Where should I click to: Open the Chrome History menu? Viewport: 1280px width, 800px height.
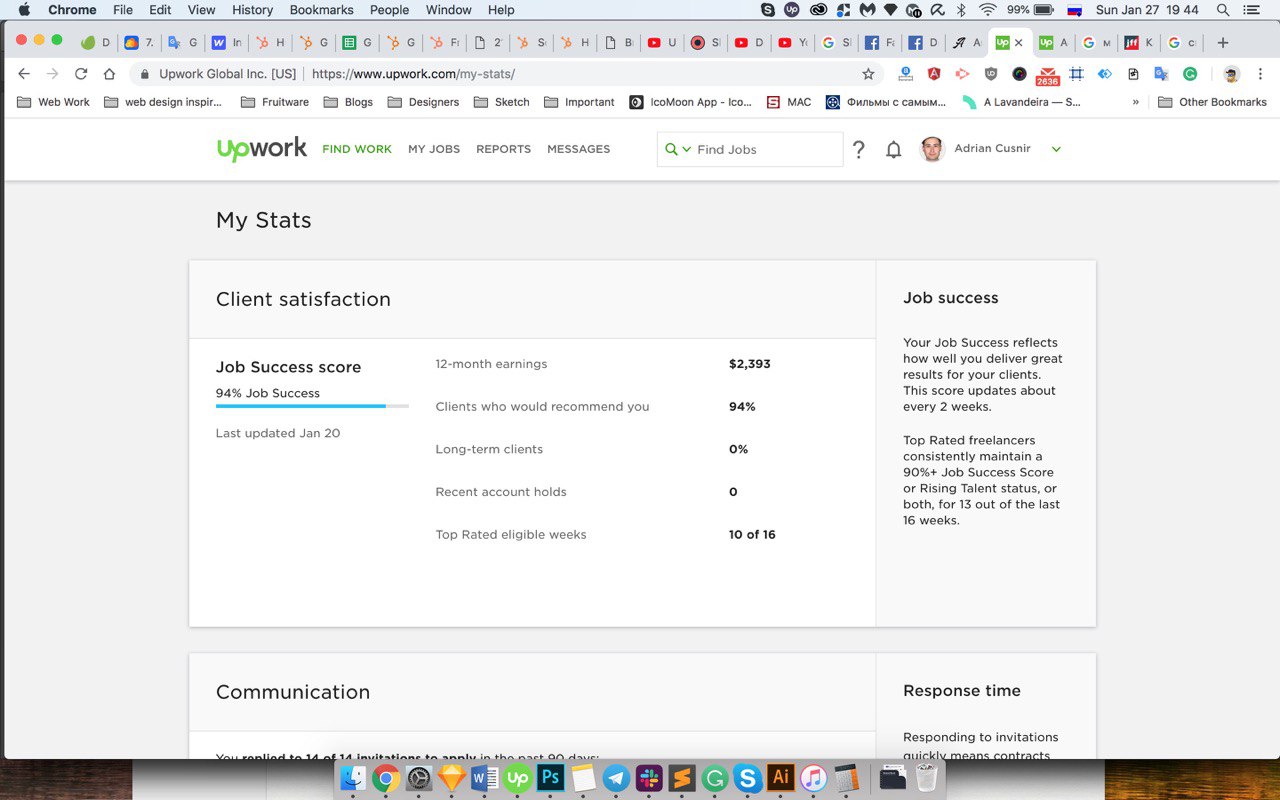click(x=252, y=10)
